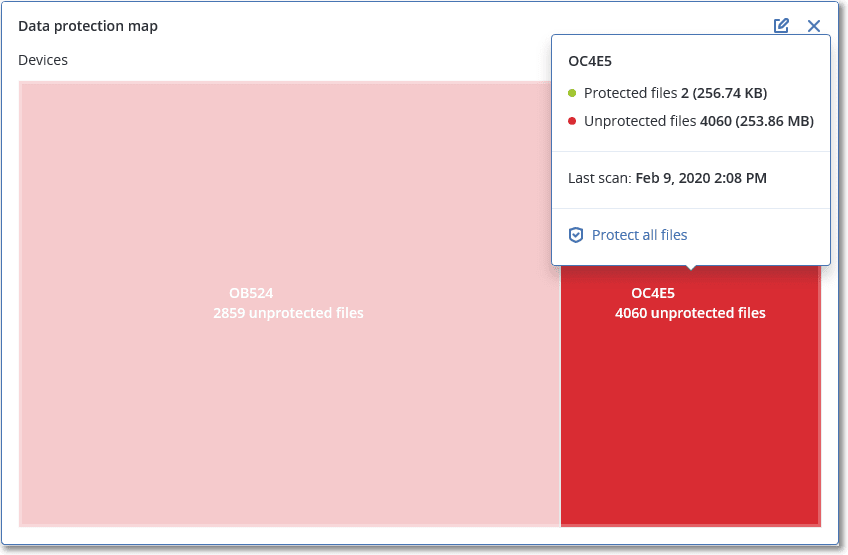
Task: Click the Feb 9, 2020 2:08 PM timestamp
Action: pos(701,178)
